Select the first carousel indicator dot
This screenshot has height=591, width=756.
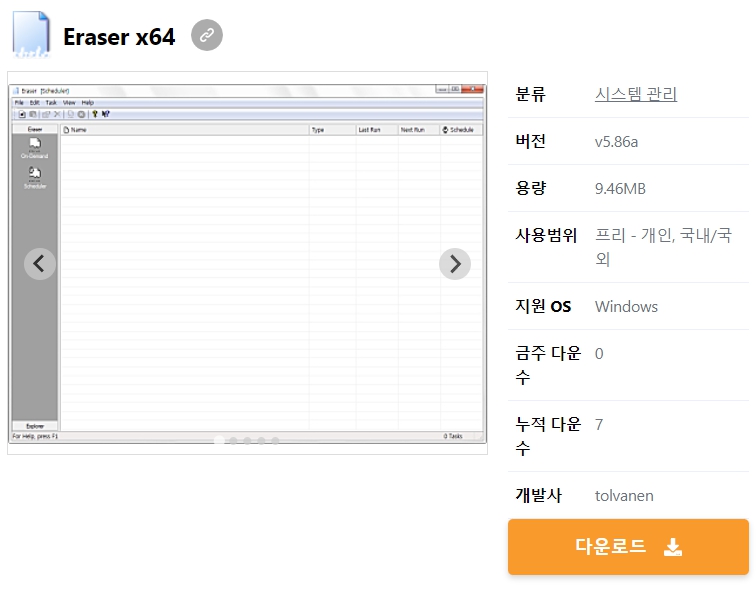click(x=219, y=441)
